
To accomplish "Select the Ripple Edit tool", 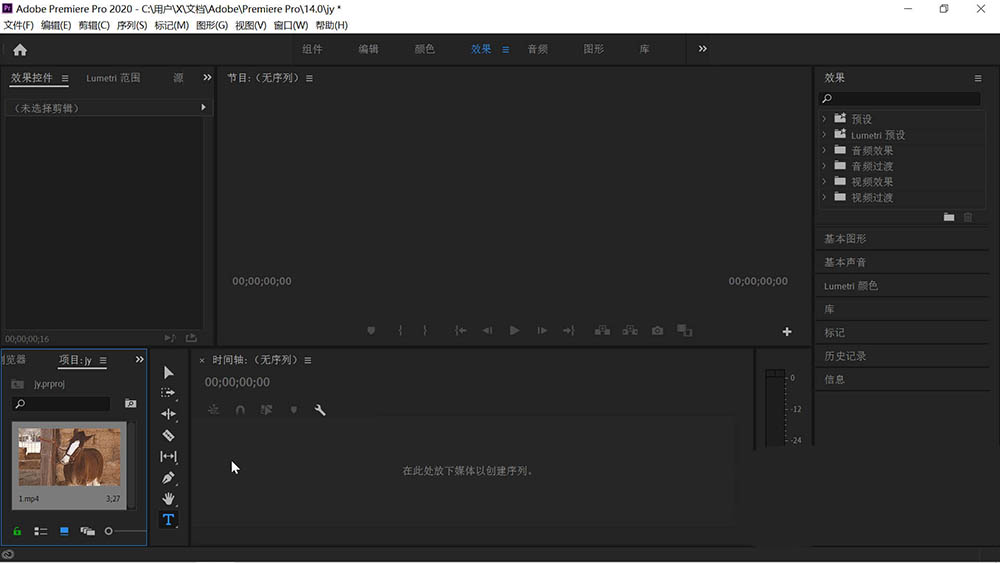I will click(x=168, y=414).
